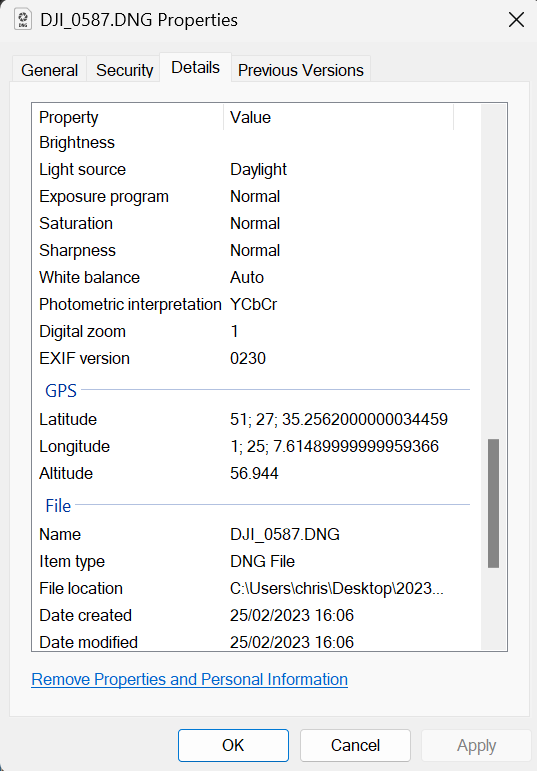Click the vertical scrollbar thumb
Image resolution: width=537 pixels, height=771 pixels.
(x=493, y=503)
